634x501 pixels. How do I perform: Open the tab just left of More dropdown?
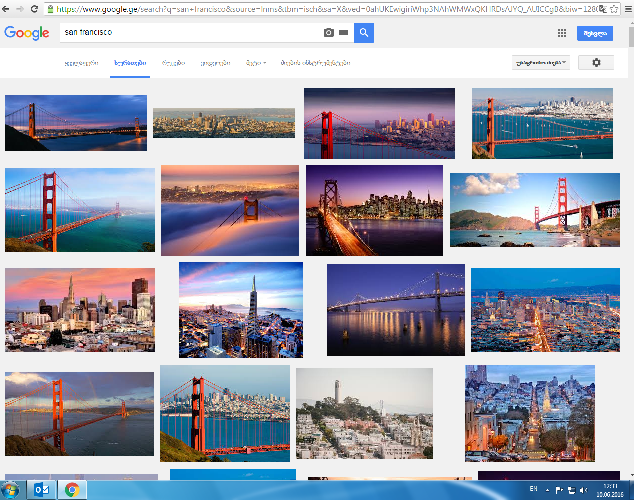(216, 63)
